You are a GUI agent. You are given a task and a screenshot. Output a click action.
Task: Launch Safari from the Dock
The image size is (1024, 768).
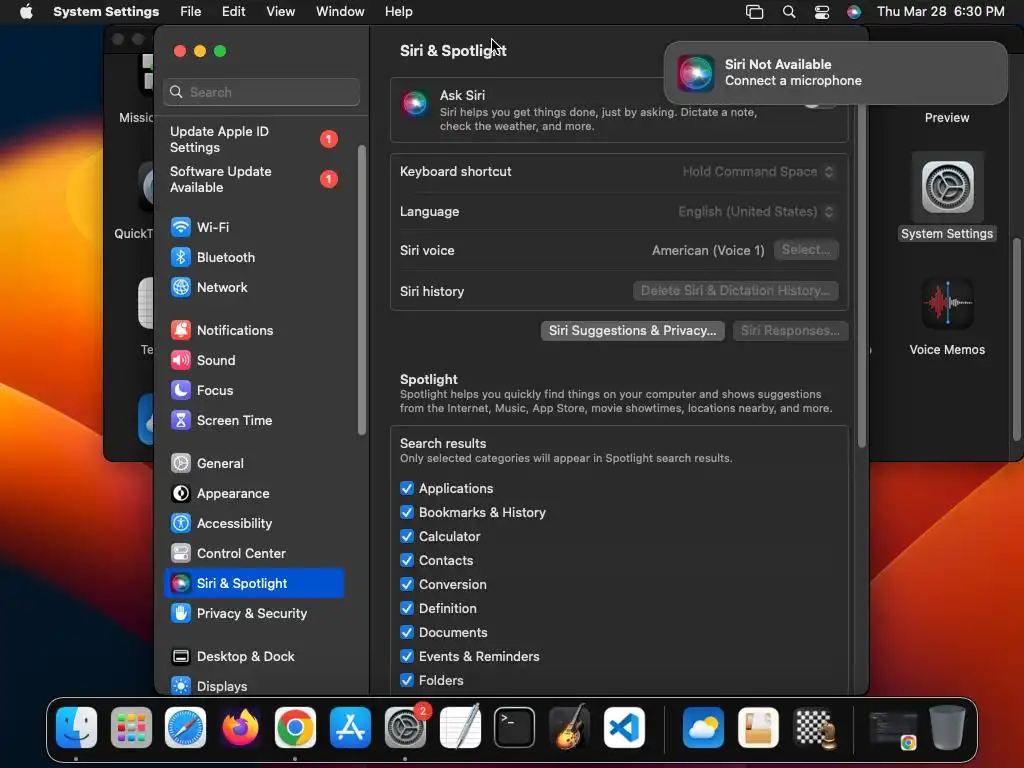(185, 728)
